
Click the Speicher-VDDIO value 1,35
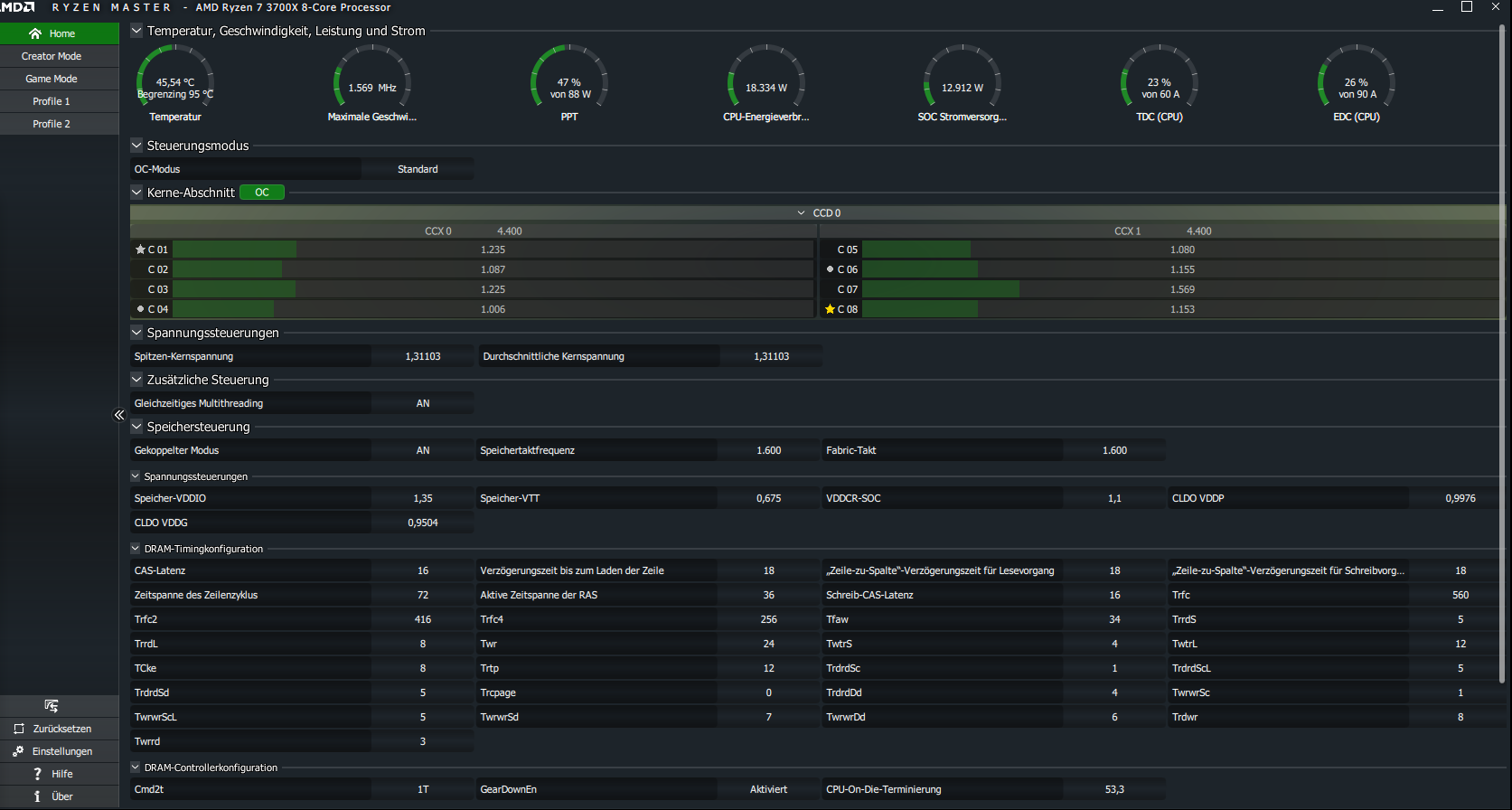coord(422,498)
